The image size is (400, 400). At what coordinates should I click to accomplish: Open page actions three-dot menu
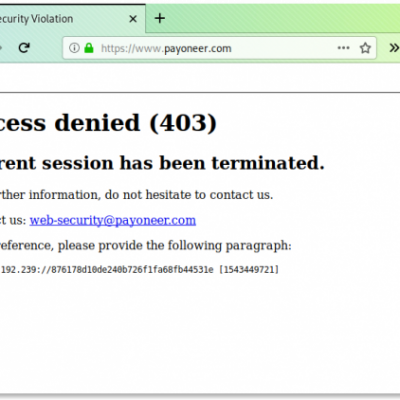343,48
